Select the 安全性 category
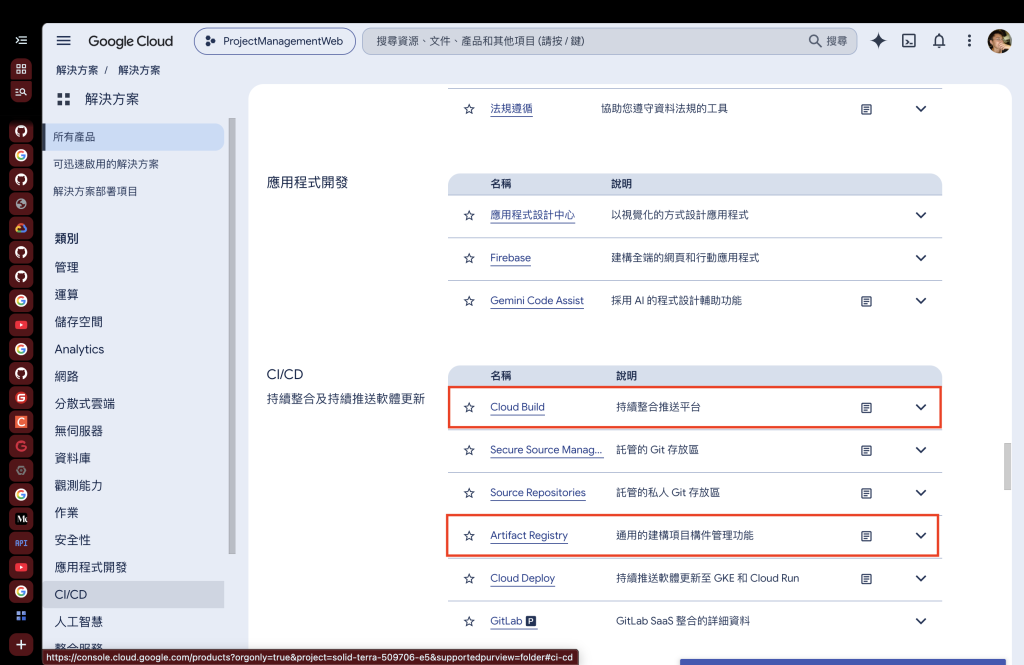Viewport: 1024px width, 665px height. tap(72, 540)
